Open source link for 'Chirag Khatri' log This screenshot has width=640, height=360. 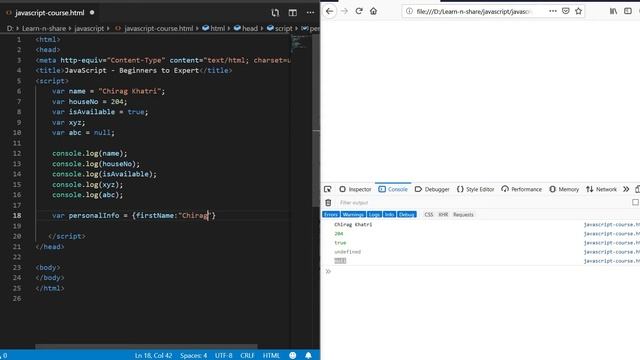point(611,224)
